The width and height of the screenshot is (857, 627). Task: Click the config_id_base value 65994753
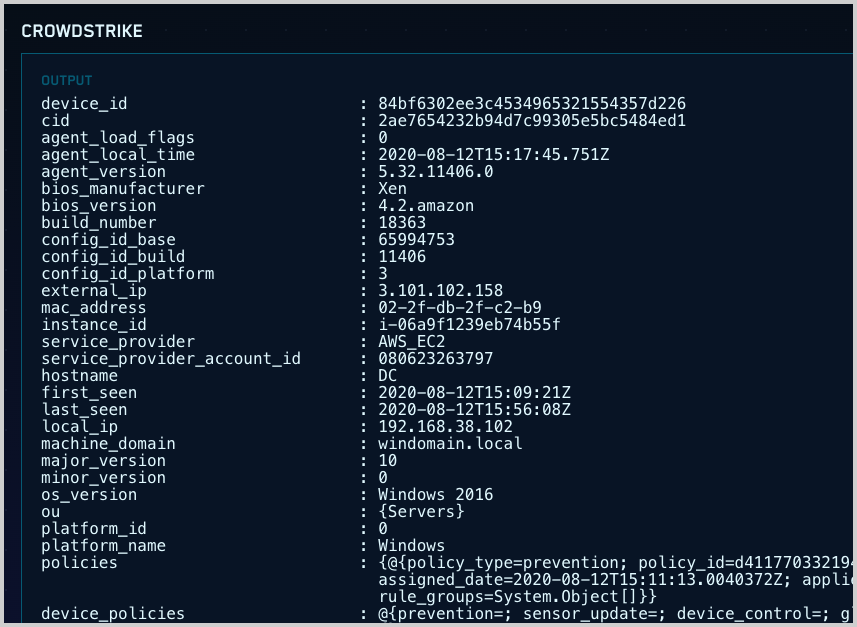[416, 240]
